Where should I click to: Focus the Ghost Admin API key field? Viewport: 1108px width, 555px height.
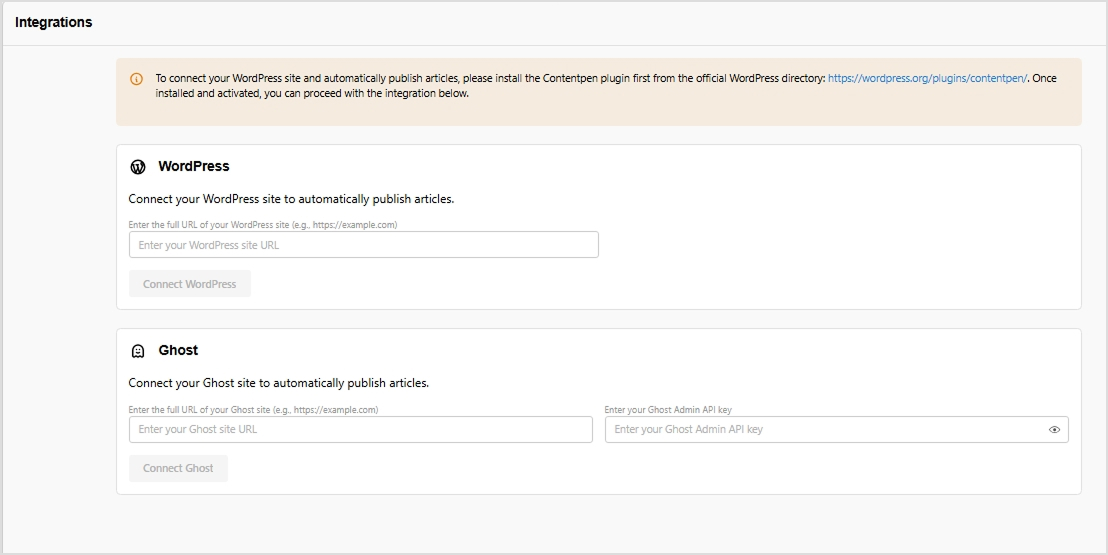[x=837, y=429]
